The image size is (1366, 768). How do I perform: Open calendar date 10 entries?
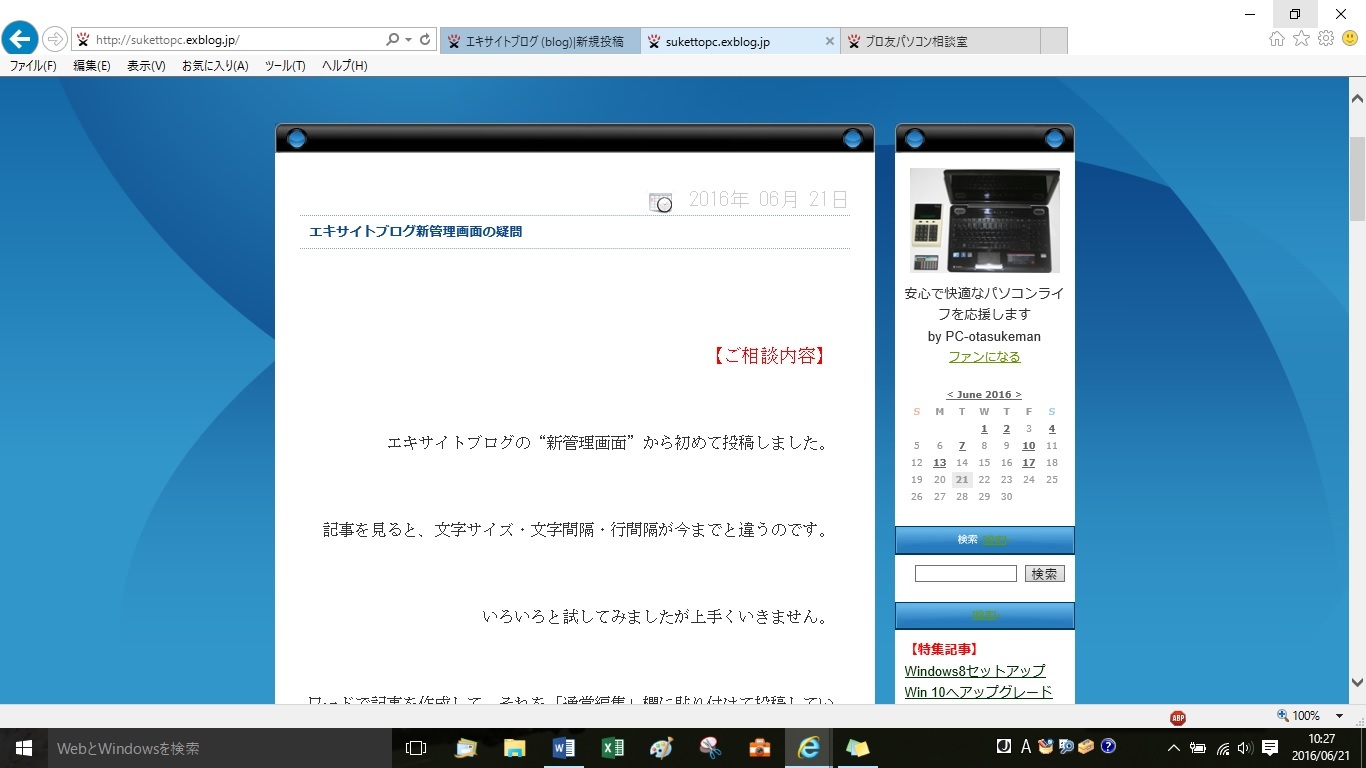click(1028, 446)
